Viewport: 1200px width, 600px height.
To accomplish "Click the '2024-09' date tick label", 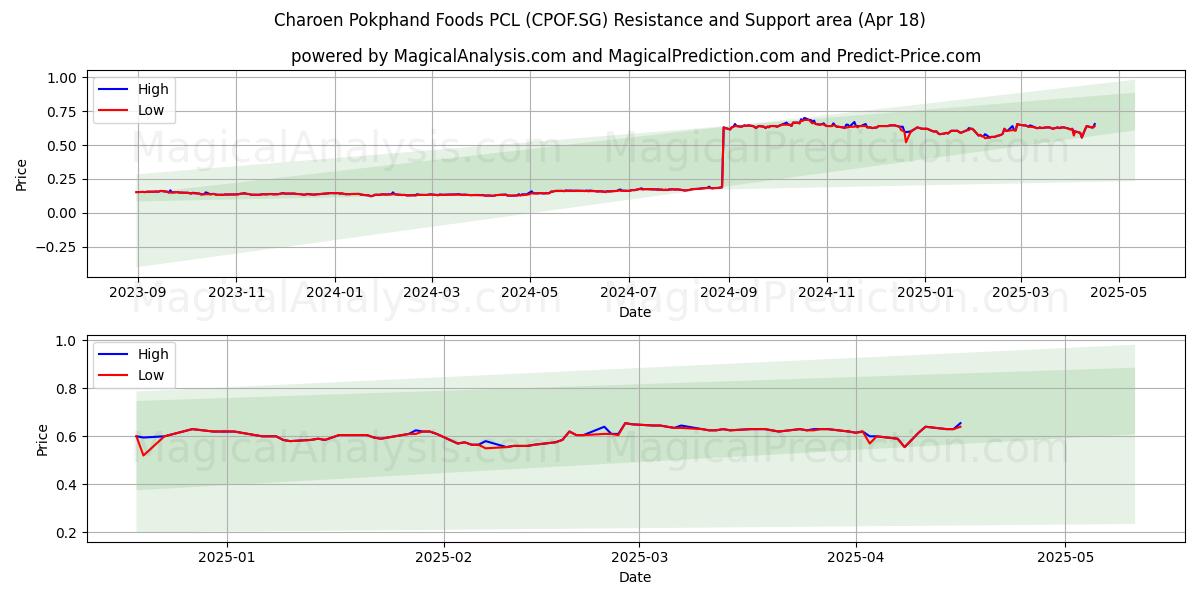I will [x=729, y=294].
